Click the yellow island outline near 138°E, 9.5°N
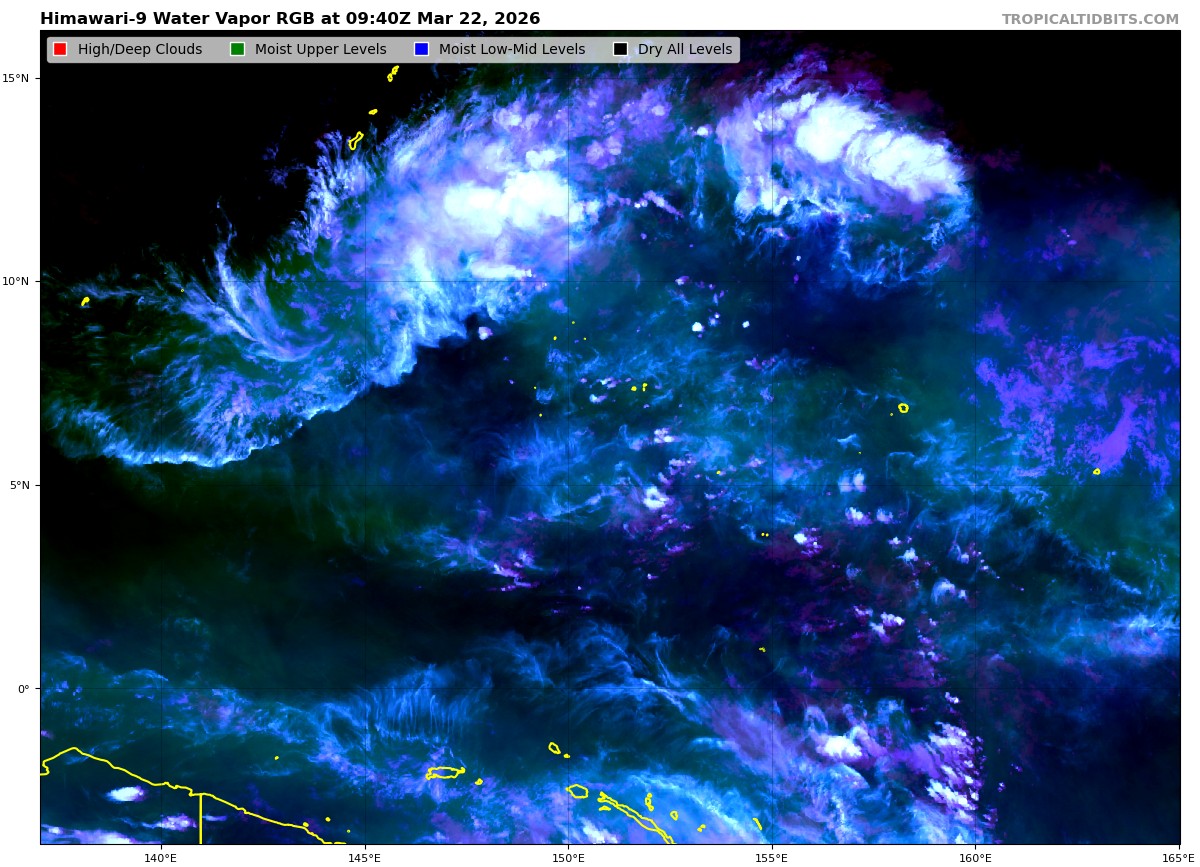Viewport: 1200px width, 867px height. click(x=85, y=300)
